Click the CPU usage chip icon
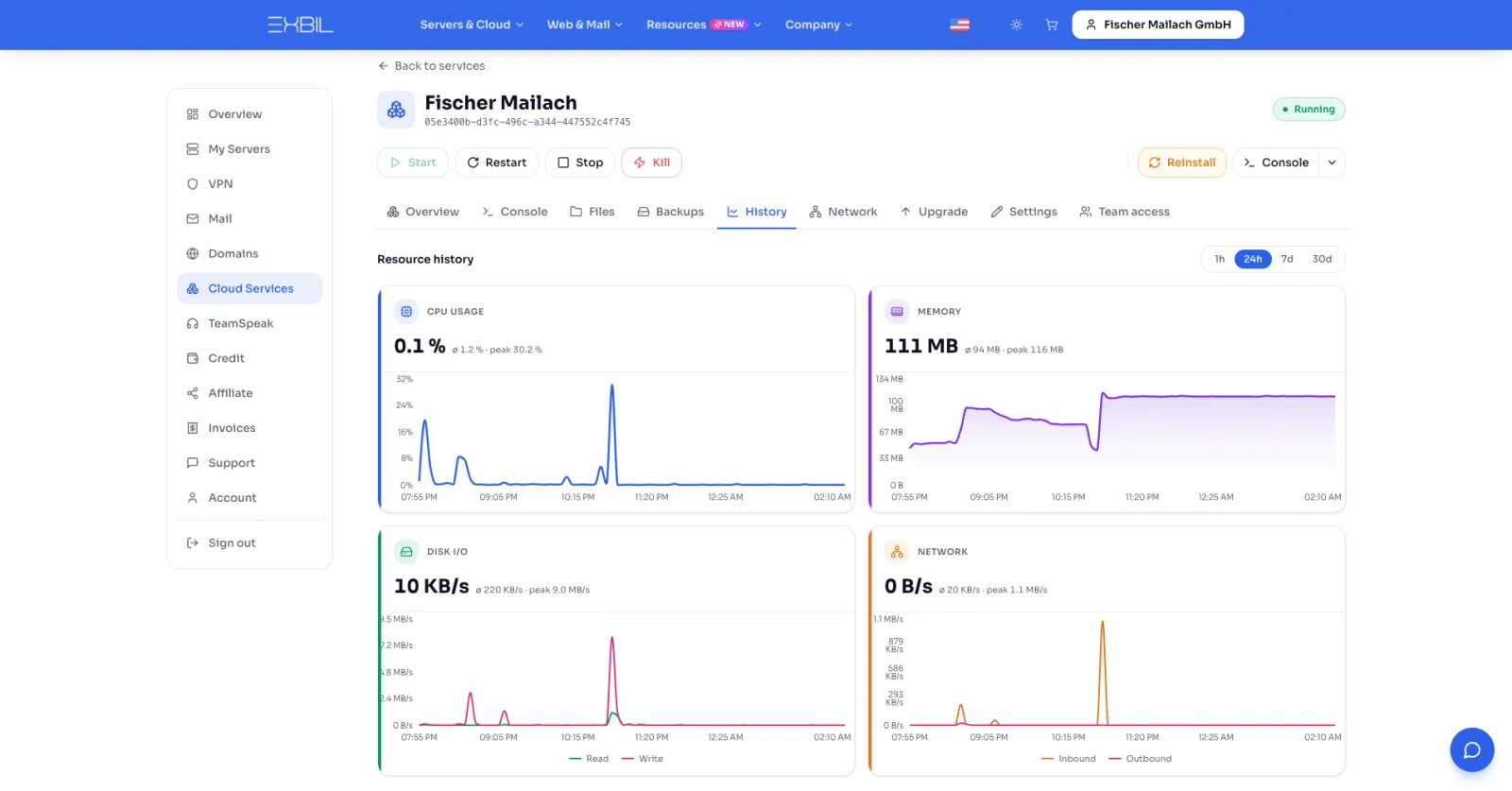The image size is (1512, 791). [x=406, y=311]
